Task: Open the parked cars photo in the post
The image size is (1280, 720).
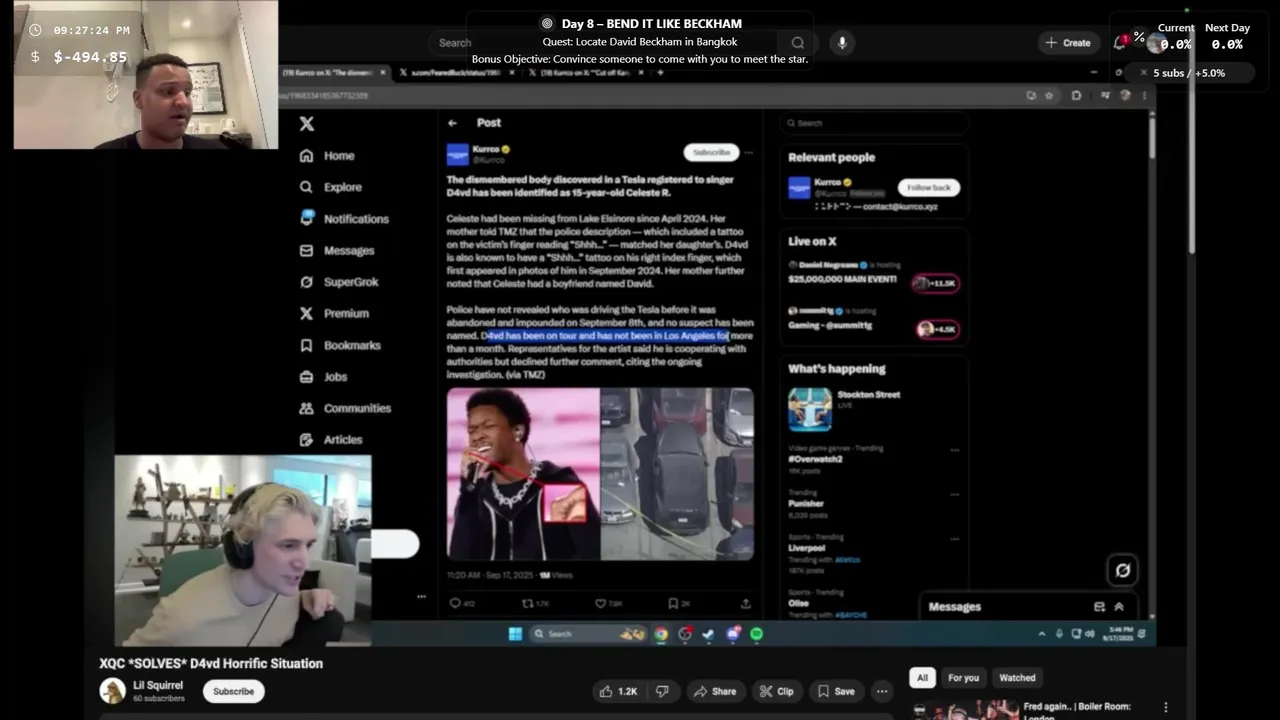Action: pyautogui.click(x=678, y=474)
